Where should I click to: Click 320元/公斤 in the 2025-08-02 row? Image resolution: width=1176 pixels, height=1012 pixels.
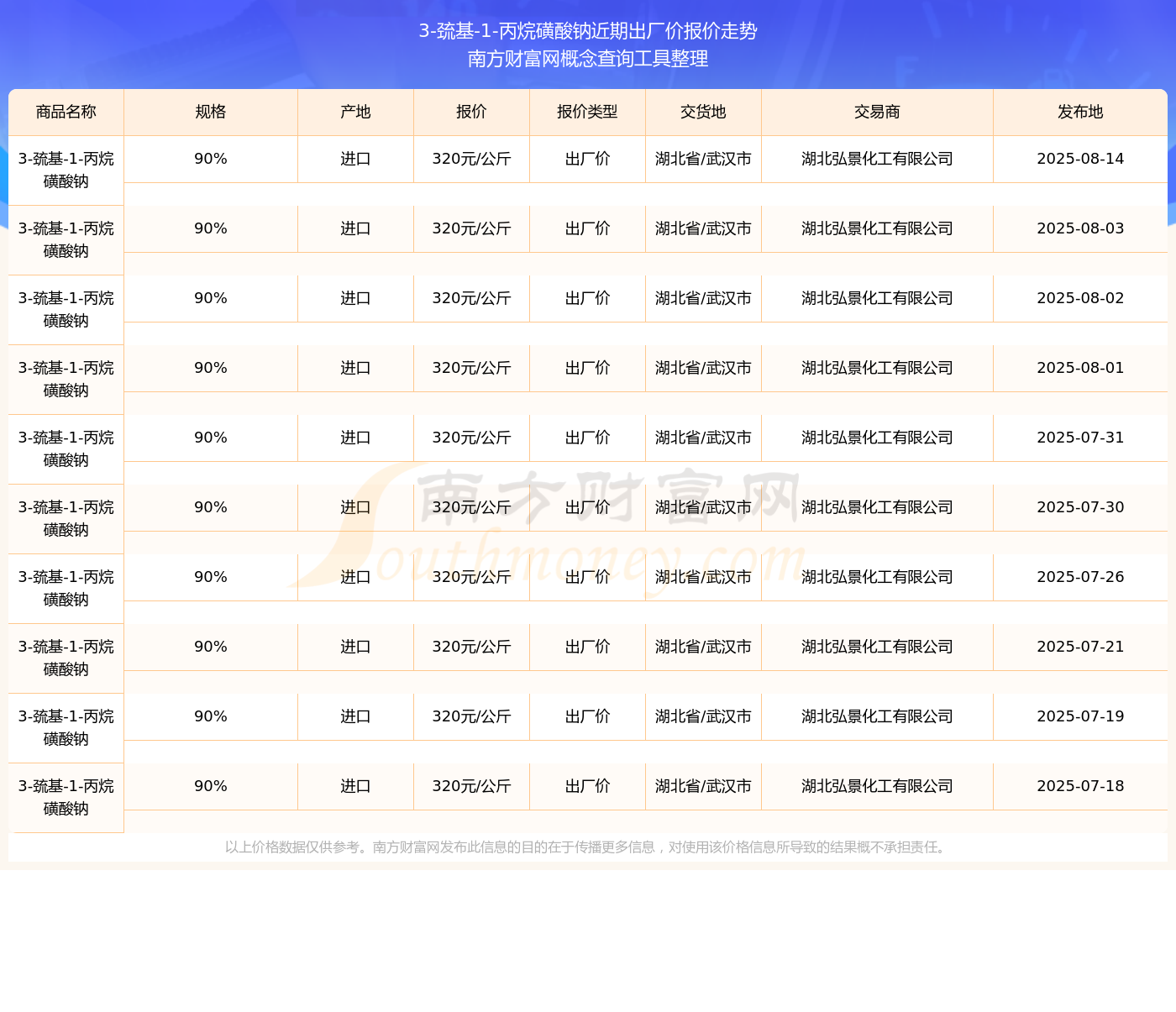(x=471, y=298)
